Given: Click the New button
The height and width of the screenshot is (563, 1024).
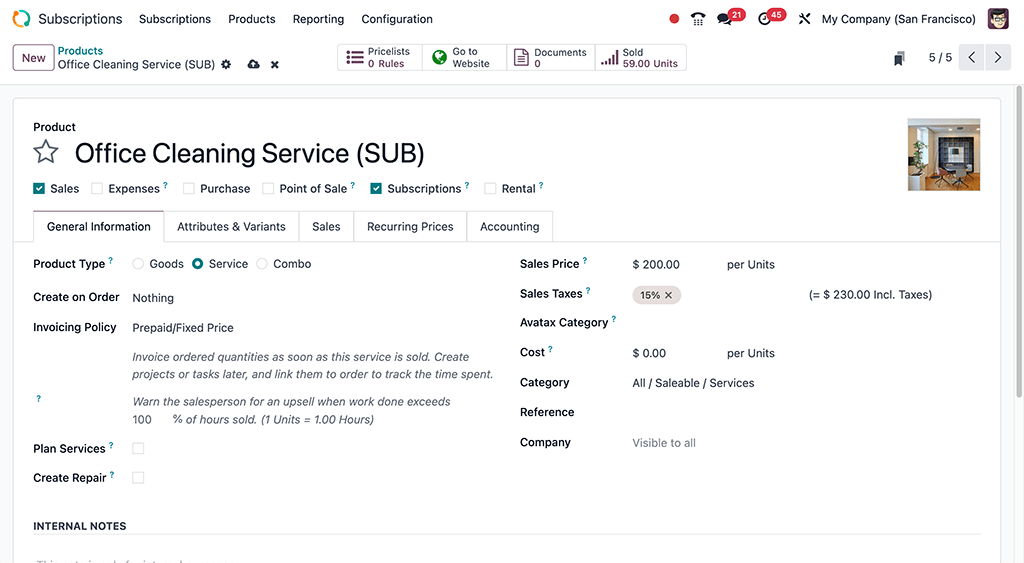Looking at the screenshot, I should pyautogui.click(x=33, y=58).
